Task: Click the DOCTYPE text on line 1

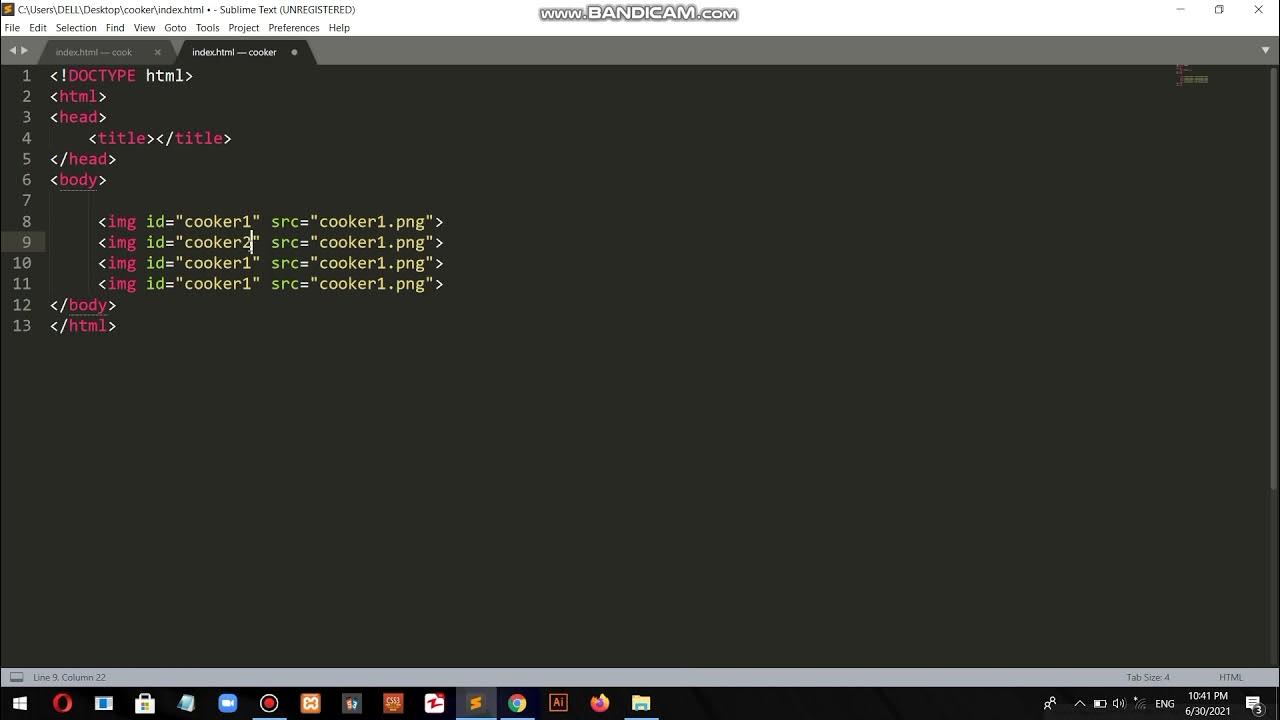Action: [x=101, y=76]
